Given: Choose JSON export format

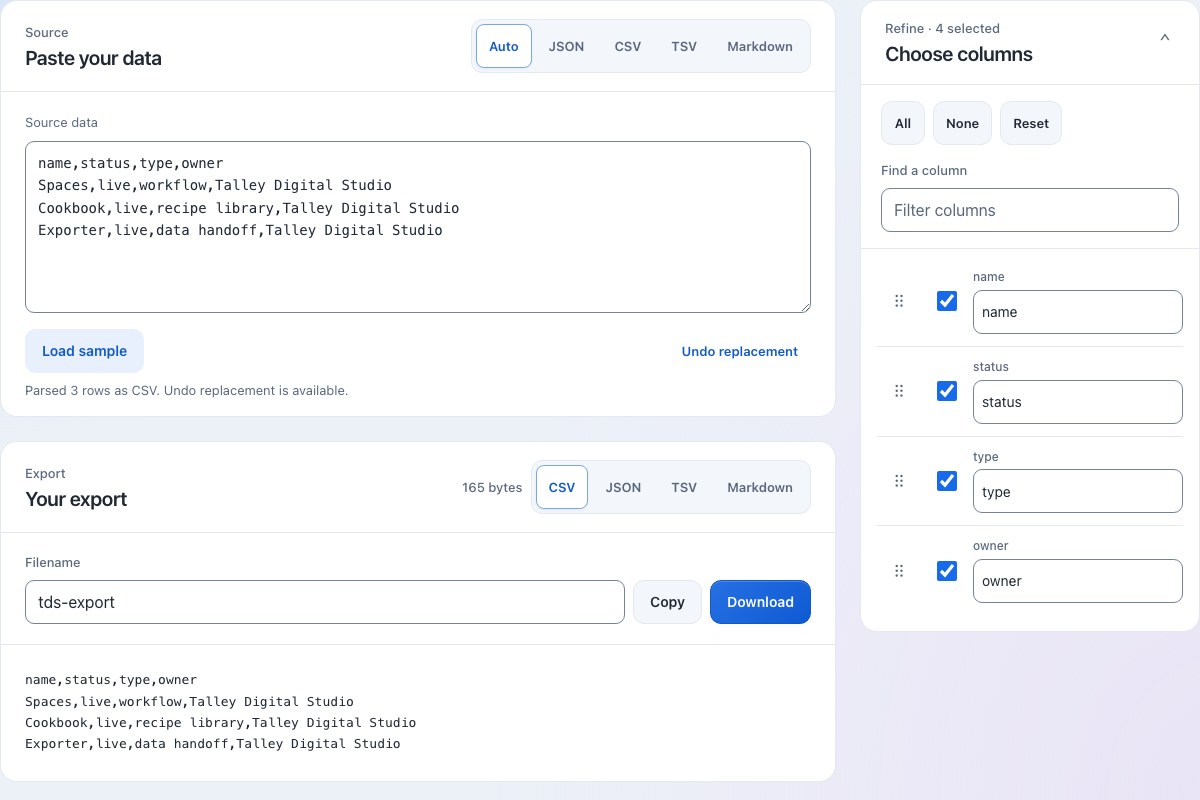Looking at the screenshot, I should click(x=623, y=487).
